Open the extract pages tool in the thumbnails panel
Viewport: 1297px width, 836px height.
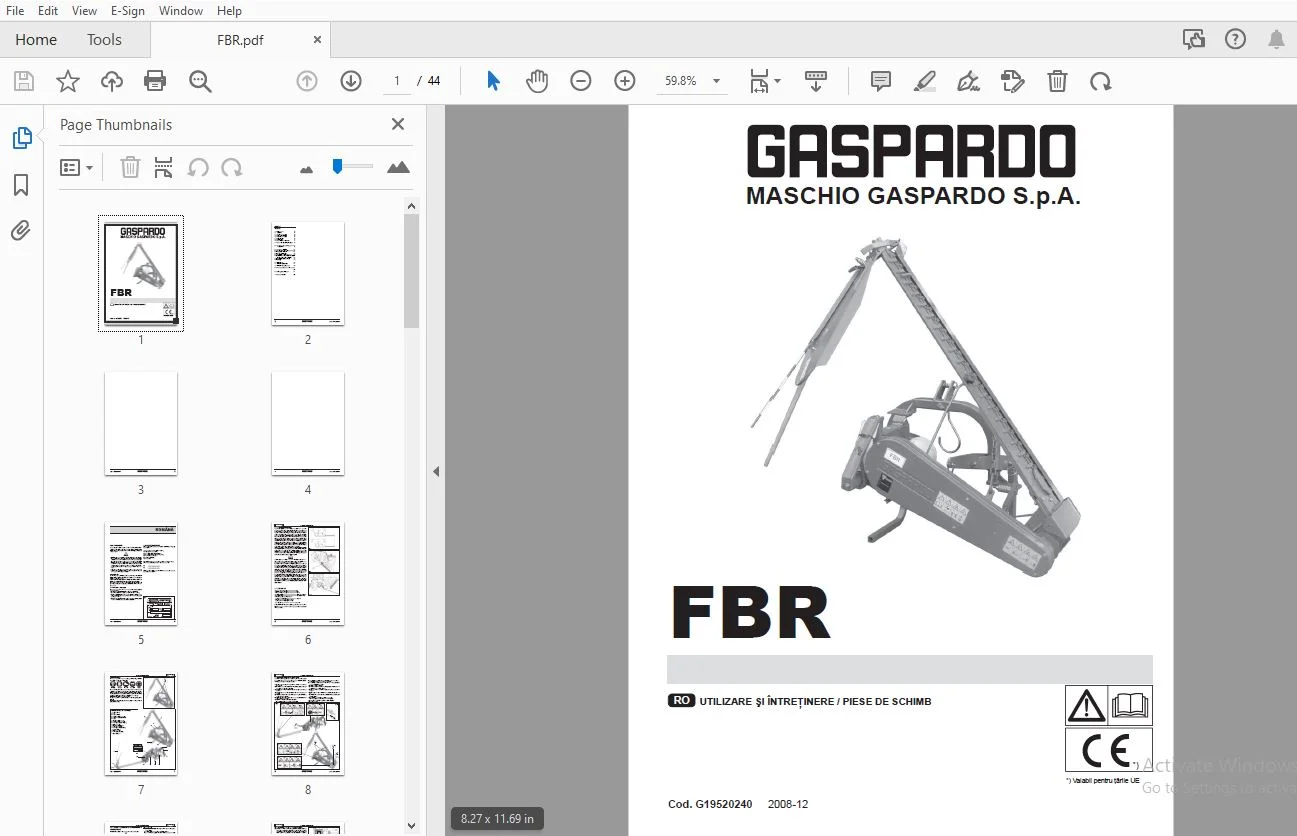(x=164, y=167)
